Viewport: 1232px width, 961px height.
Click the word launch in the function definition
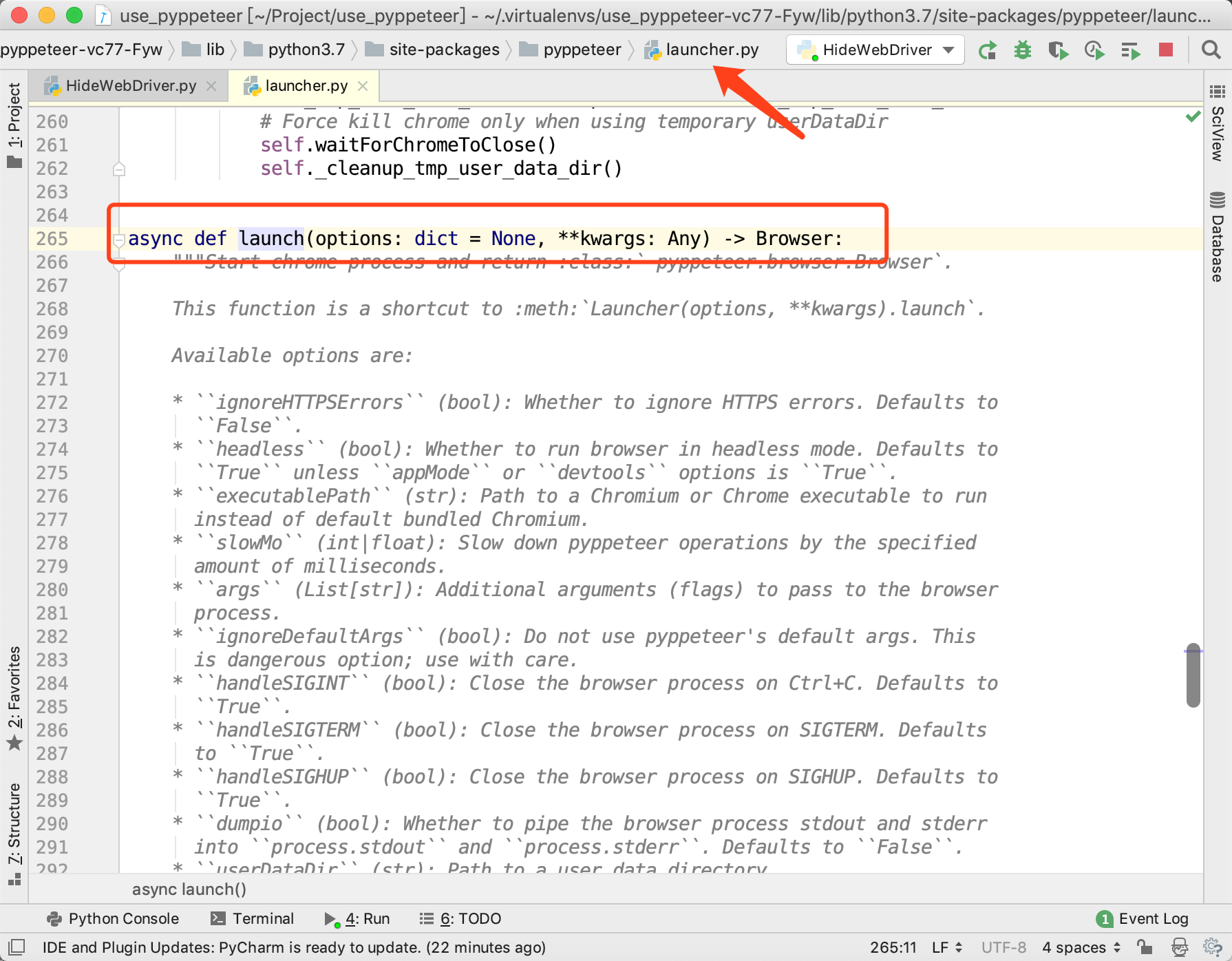(271, 239)
